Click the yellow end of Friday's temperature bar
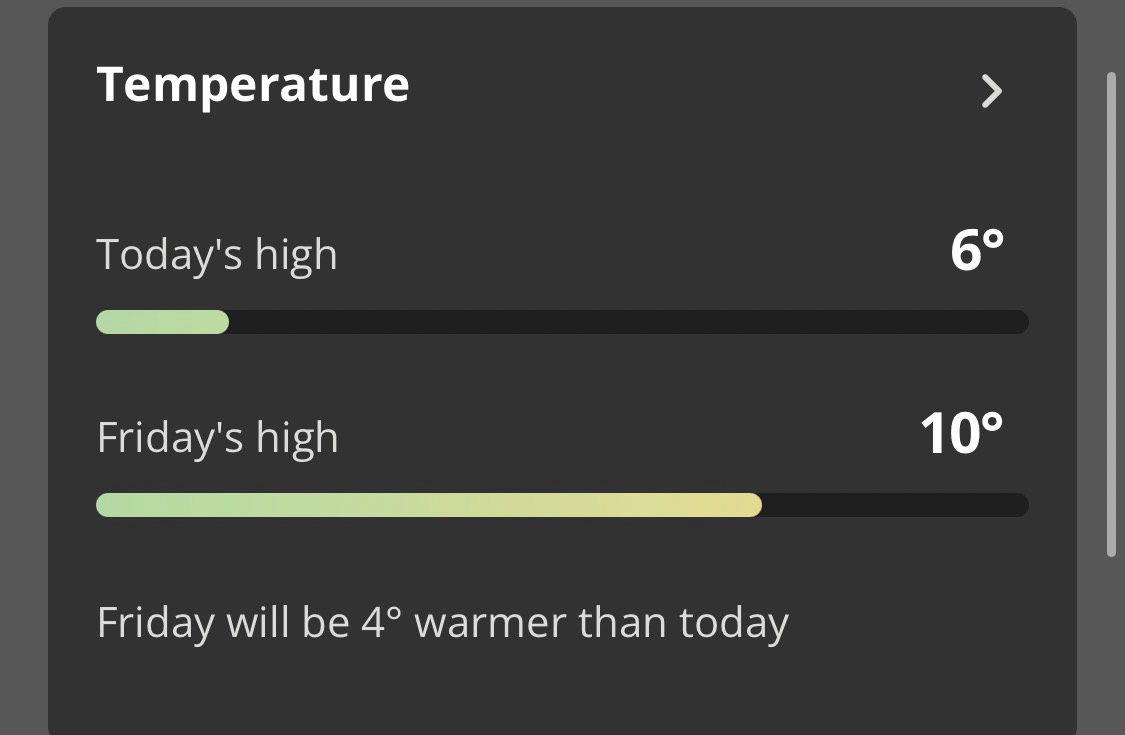The height and width of the screenshot is (735, 1125). point(735,505)
